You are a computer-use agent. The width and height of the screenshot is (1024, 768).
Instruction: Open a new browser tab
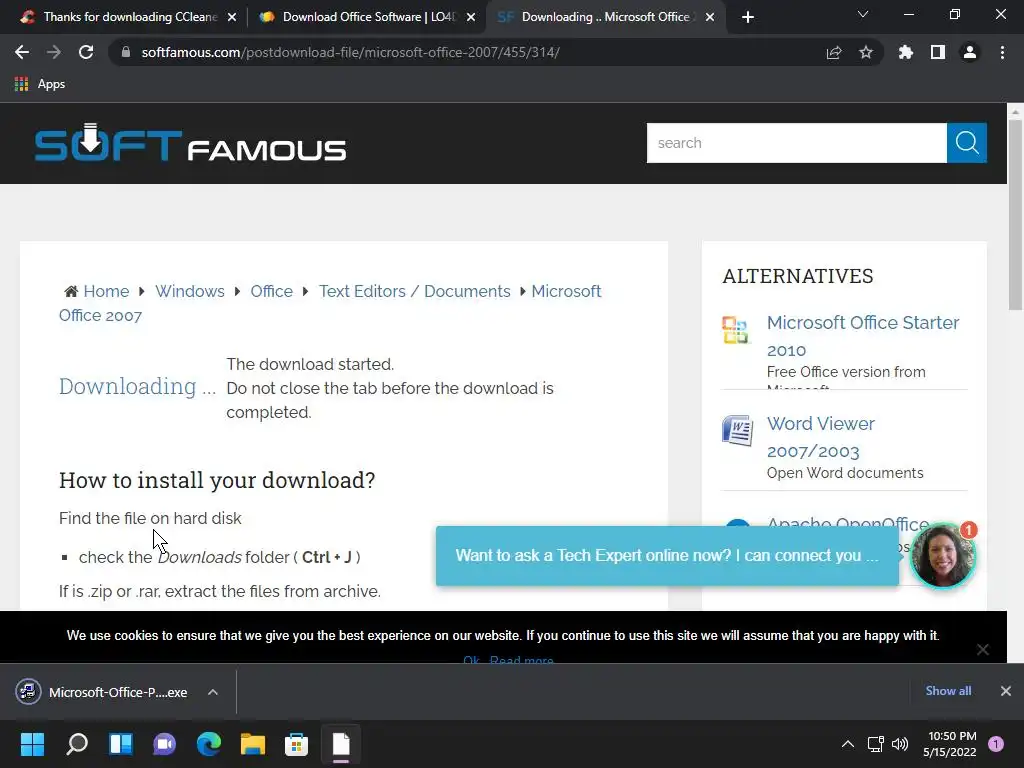point(748,17)
